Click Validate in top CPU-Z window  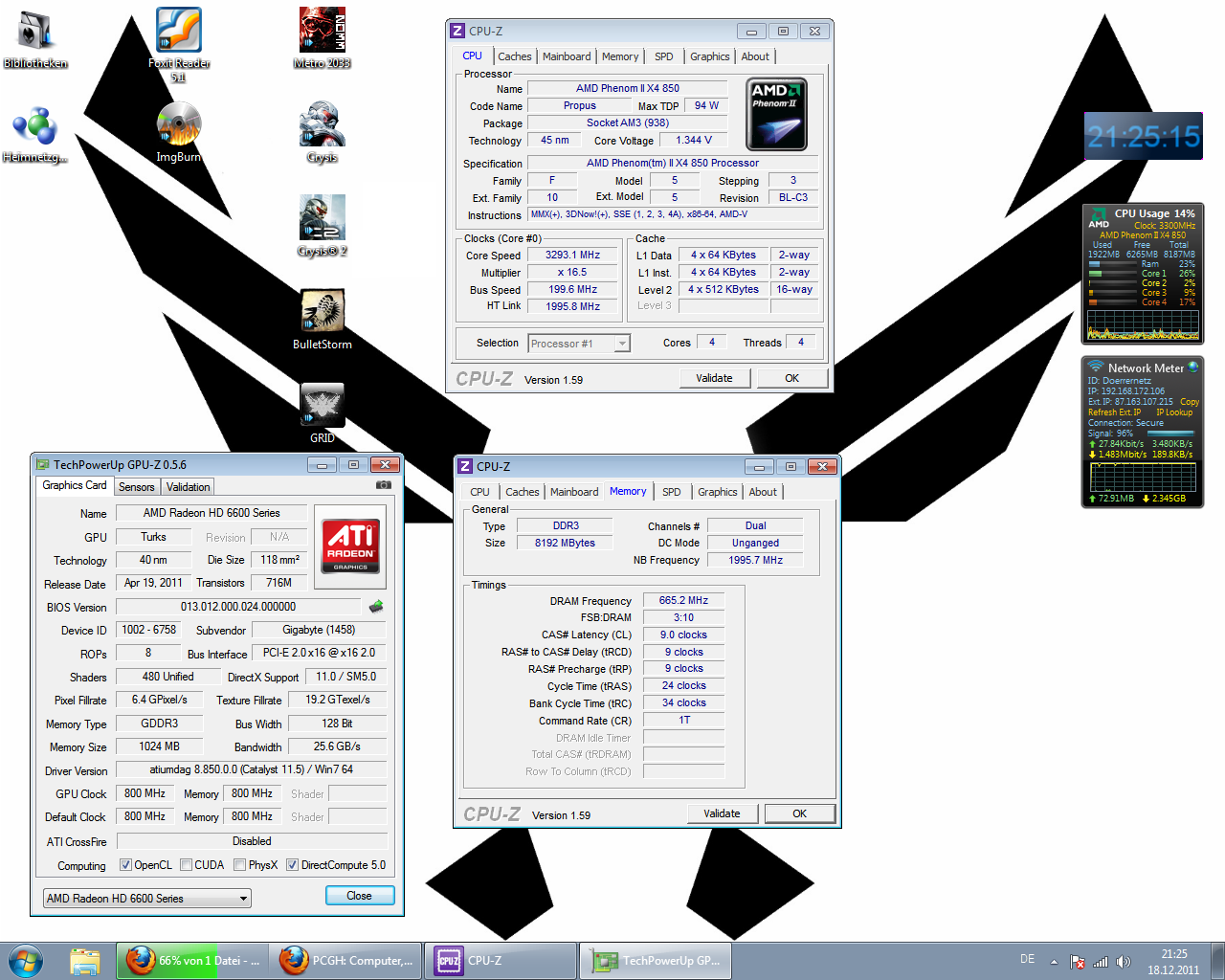(714, 378)
